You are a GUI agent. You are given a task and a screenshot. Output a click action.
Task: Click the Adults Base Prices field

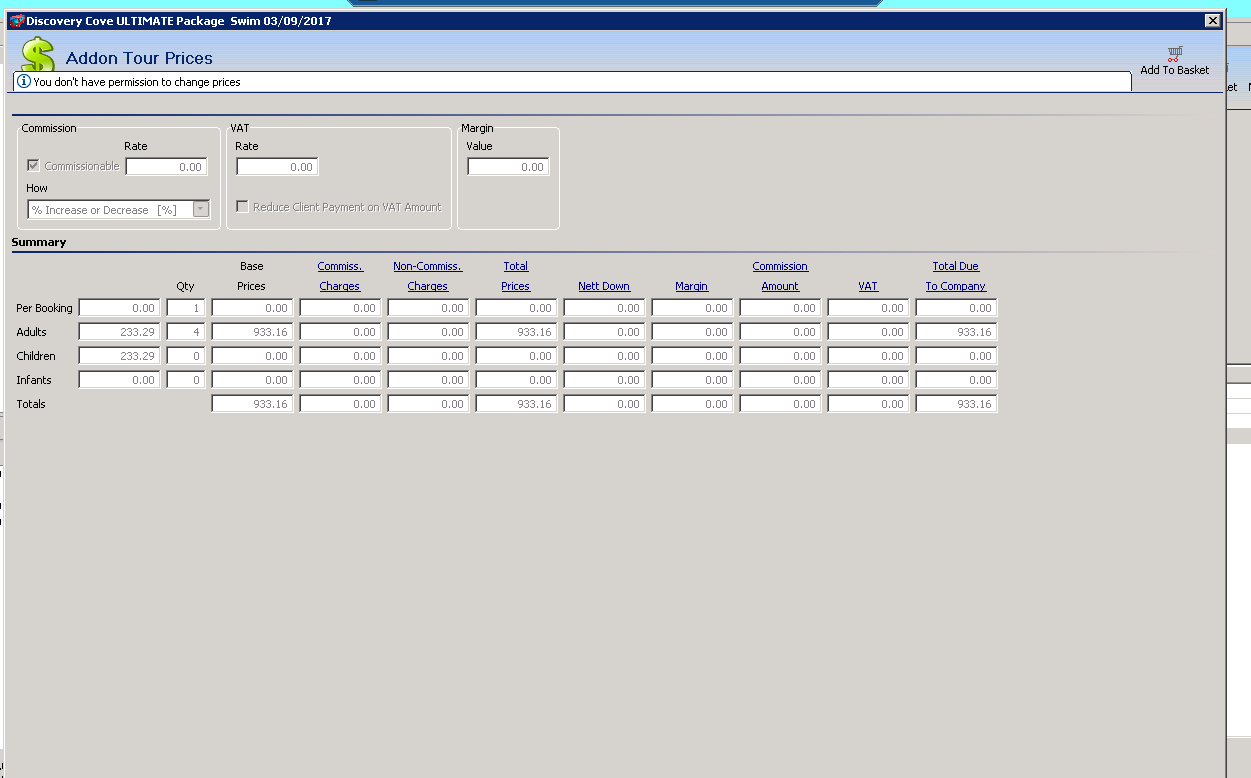(x=252, y=332)
